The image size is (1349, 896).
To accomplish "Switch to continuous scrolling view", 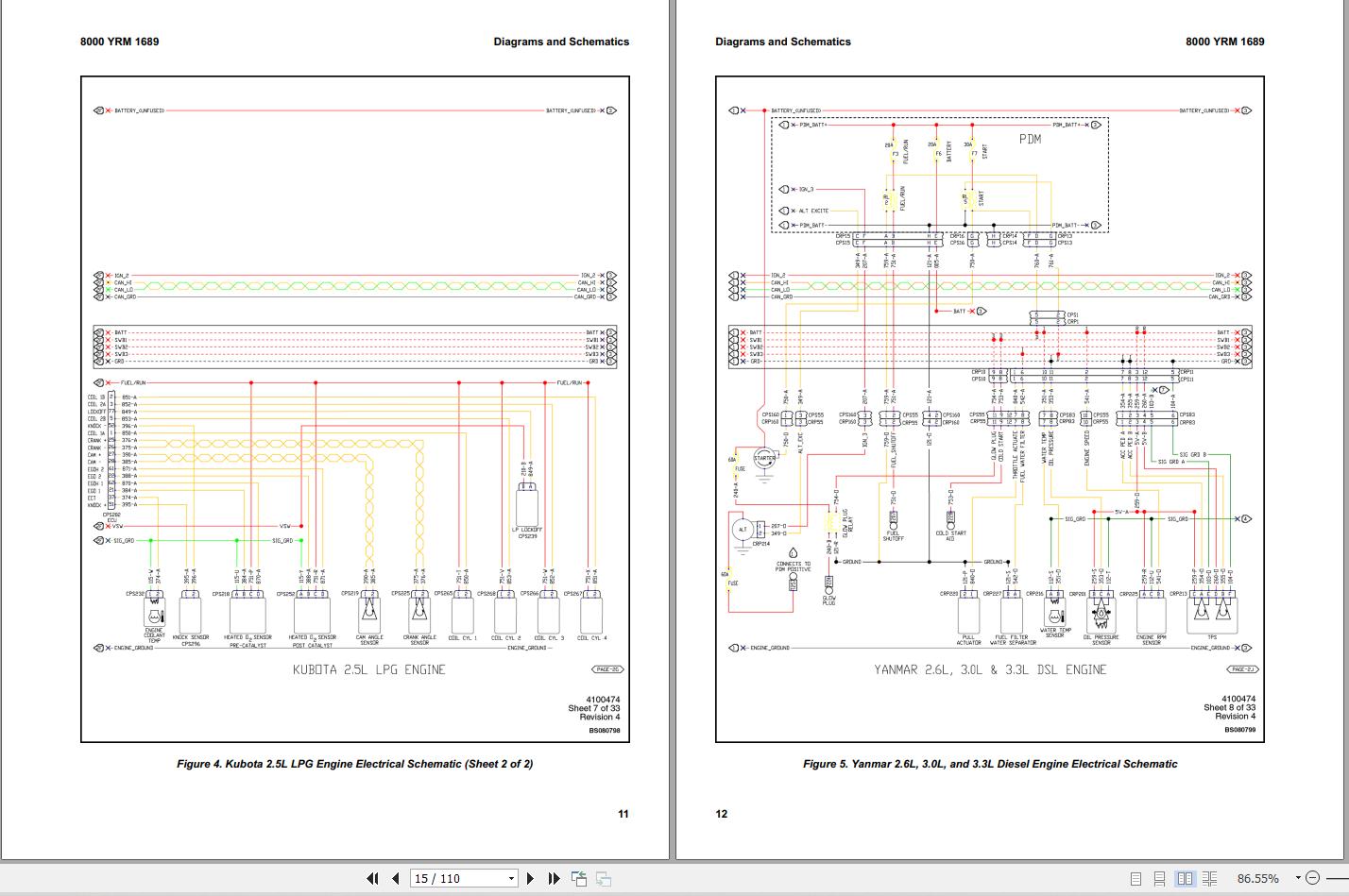I will tap(1160, 879).
